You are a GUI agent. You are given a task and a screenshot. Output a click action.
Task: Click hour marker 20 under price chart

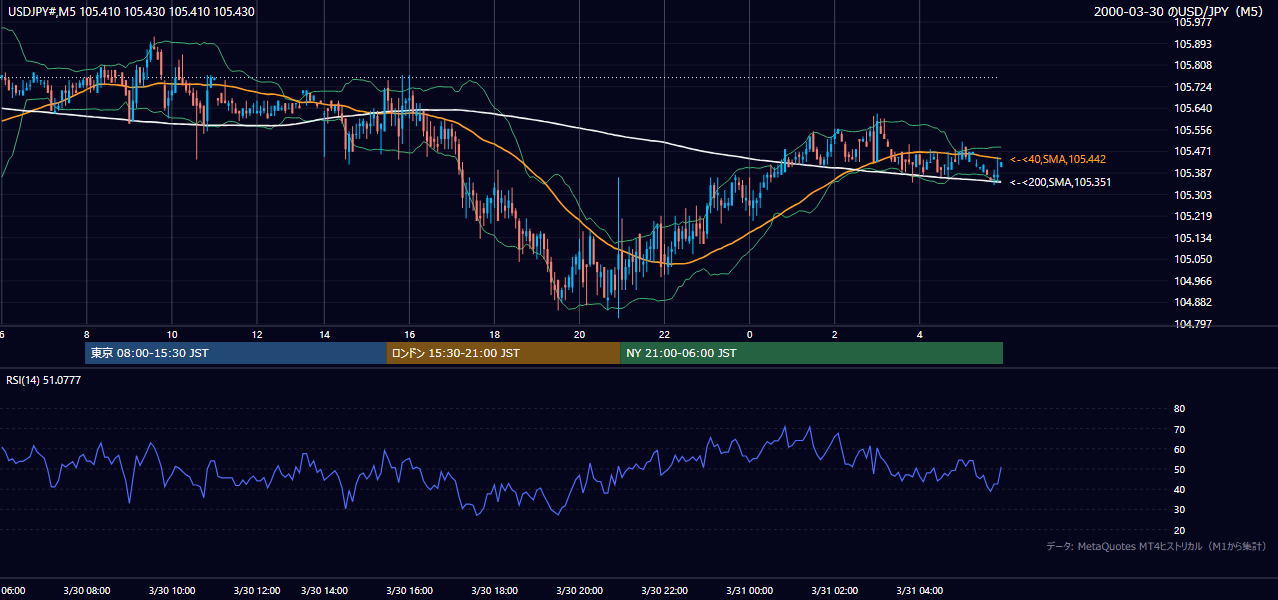pos(580,335)
